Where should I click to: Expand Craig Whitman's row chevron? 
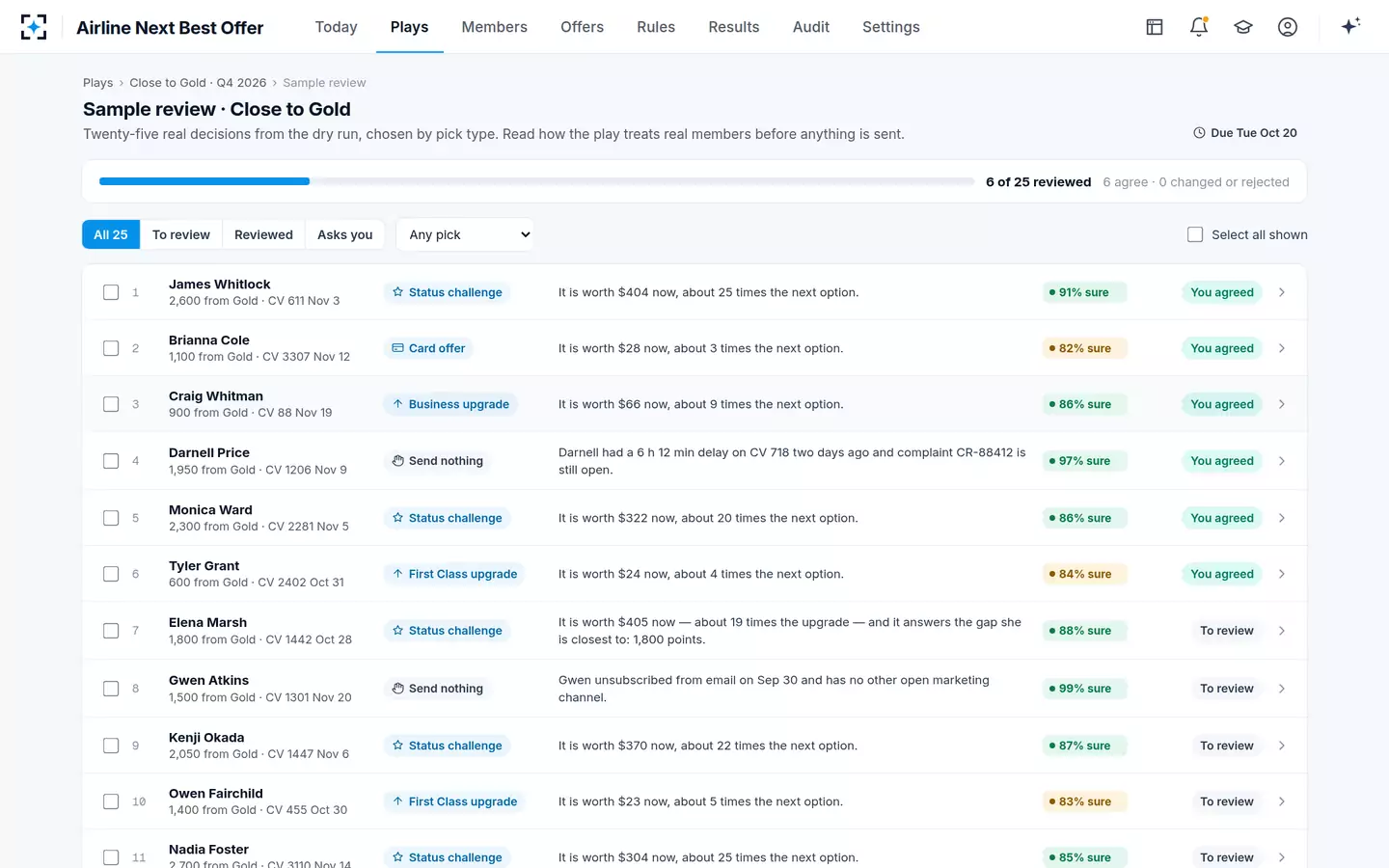[1282, 404]
